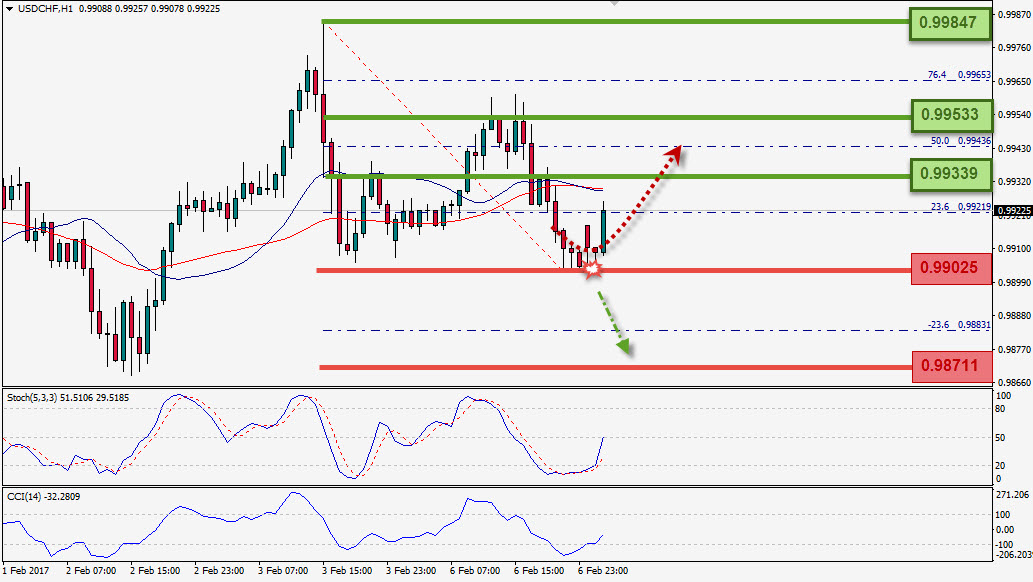Click the 0.98660 price scale value
The image size is (1033, 582).
pos(1015,382)
